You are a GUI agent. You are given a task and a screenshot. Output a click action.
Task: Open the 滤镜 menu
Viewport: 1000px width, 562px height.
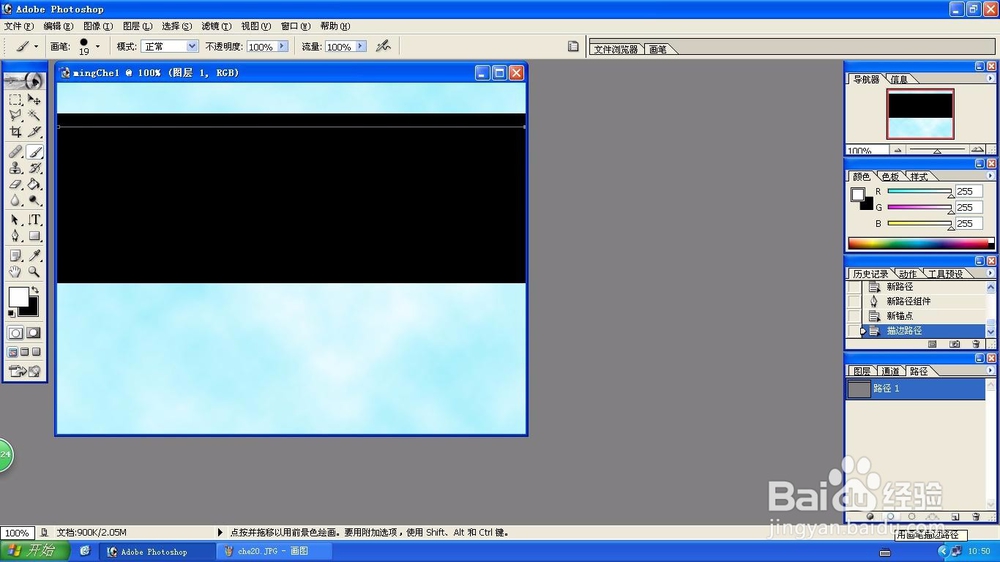click(216, 26)
